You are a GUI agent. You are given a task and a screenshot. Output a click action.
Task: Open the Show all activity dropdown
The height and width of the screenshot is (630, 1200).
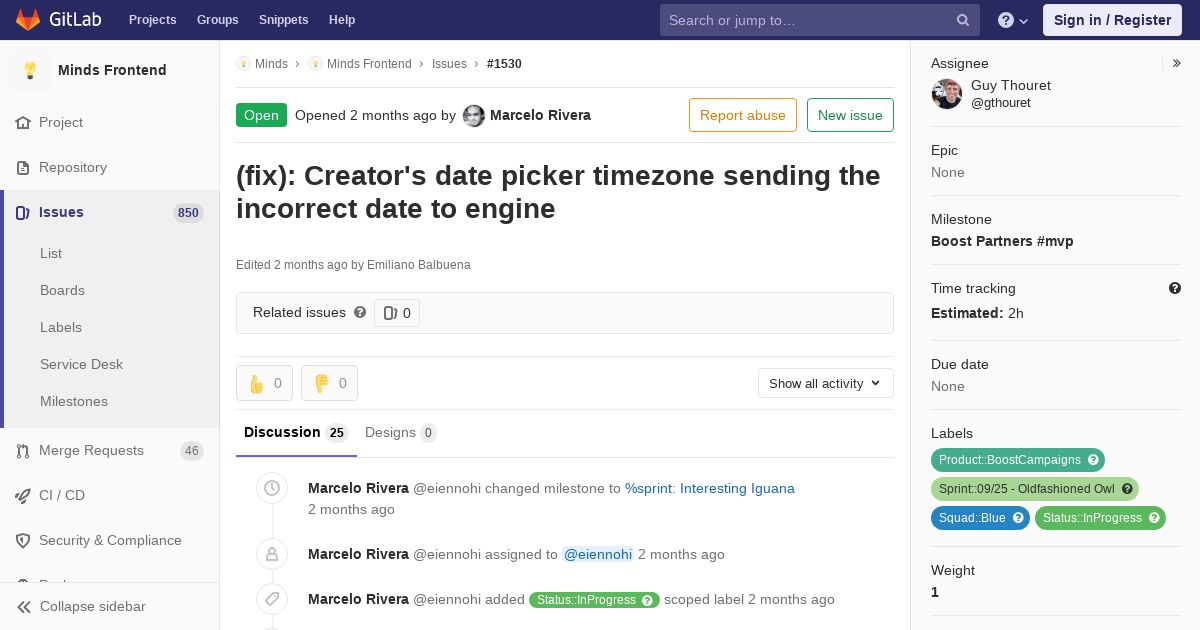[825, 383]
